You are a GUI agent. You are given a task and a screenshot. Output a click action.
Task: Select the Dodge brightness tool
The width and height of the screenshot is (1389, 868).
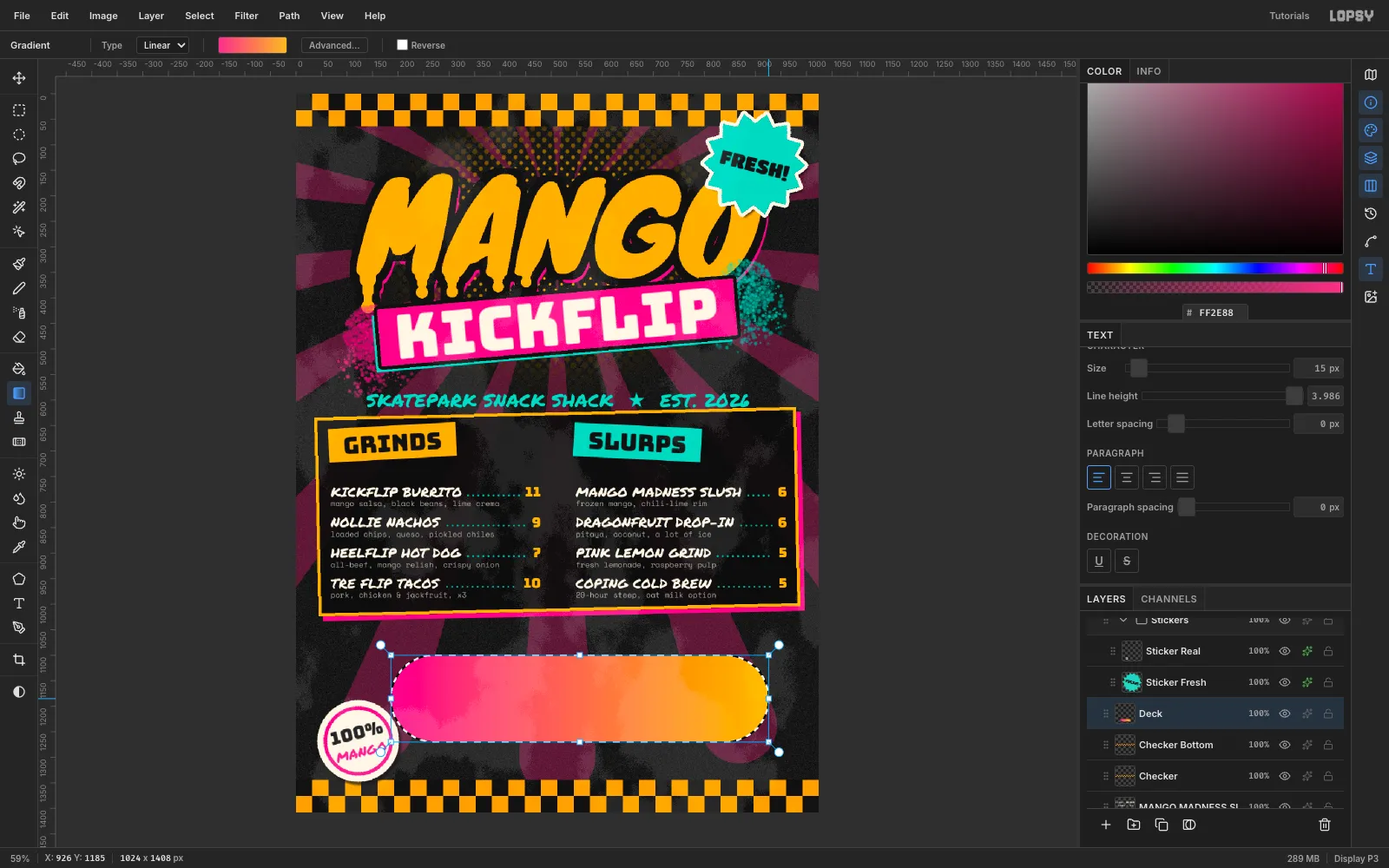pyautogui.click(x=19, y=474)
